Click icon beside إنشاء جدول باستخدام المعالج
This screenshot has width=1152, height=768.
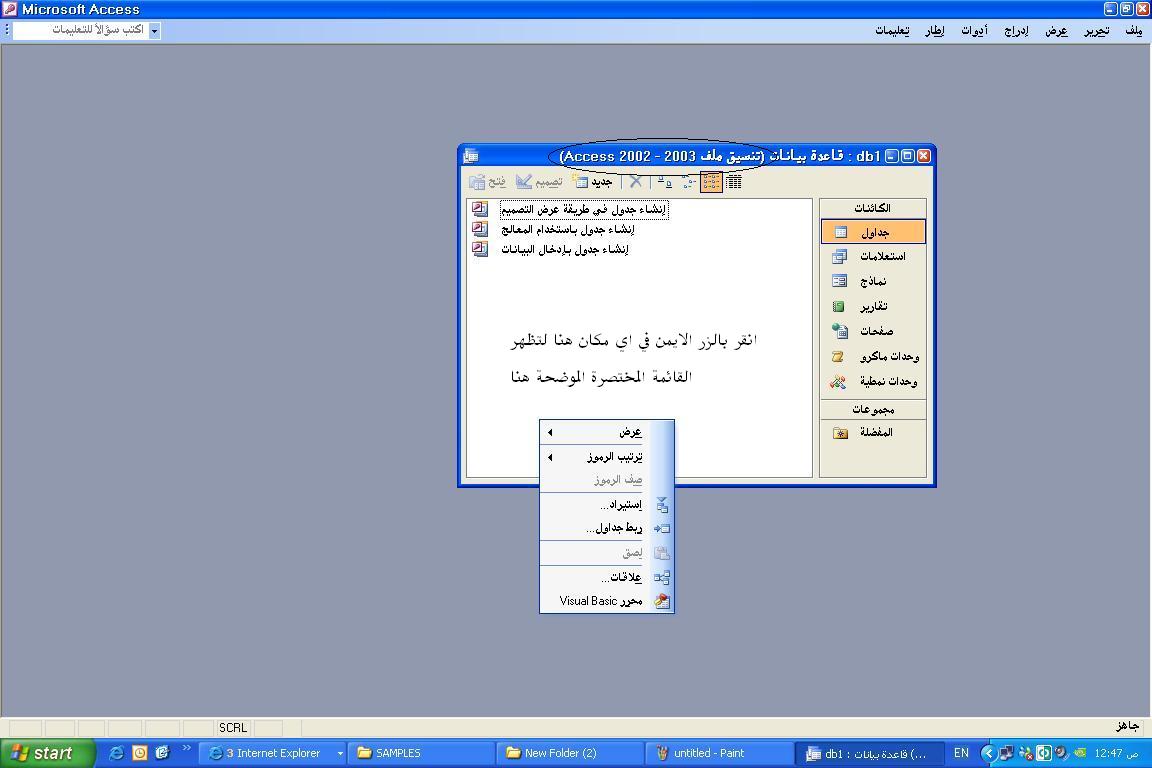coord(480,229)
